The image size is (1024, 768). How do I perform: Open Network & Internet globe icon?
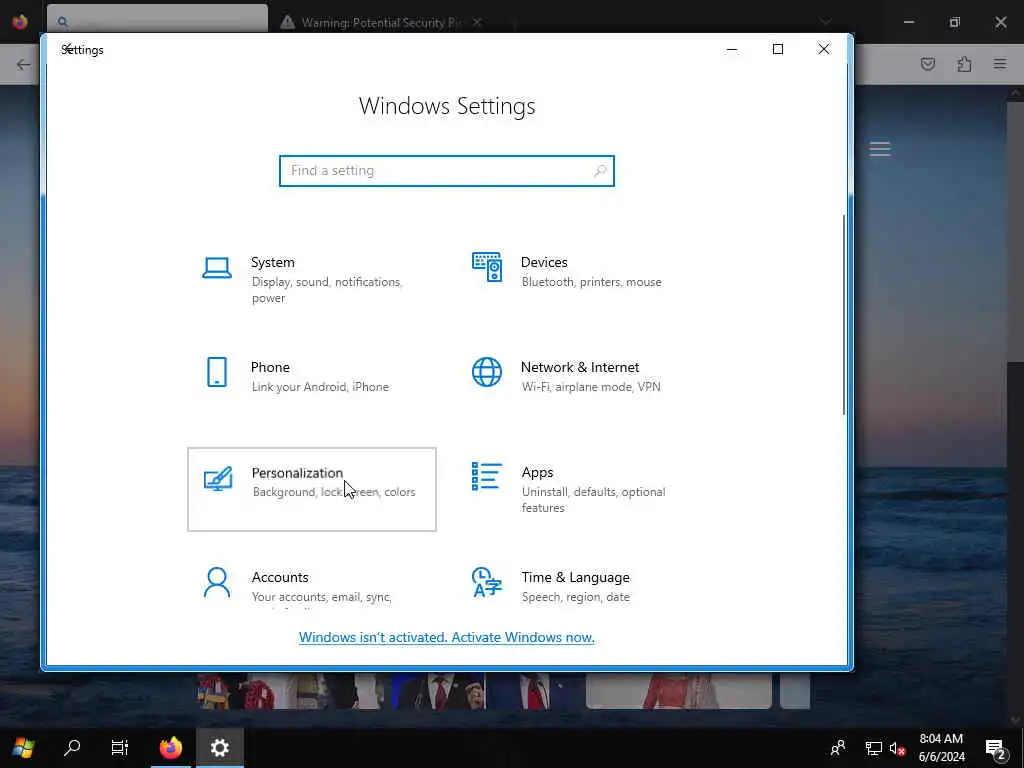(x=487, y=372)
